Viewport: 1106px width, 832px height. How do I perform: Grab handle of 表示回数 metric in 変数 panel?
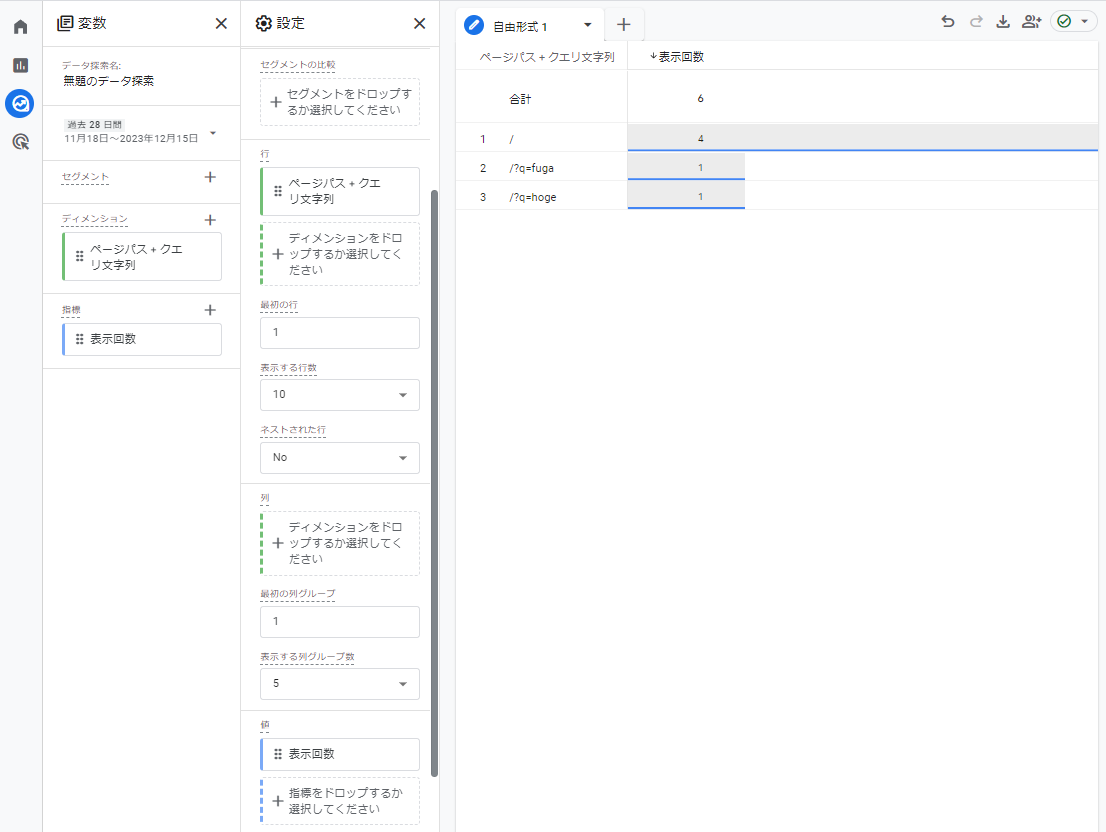click(79, 339)
